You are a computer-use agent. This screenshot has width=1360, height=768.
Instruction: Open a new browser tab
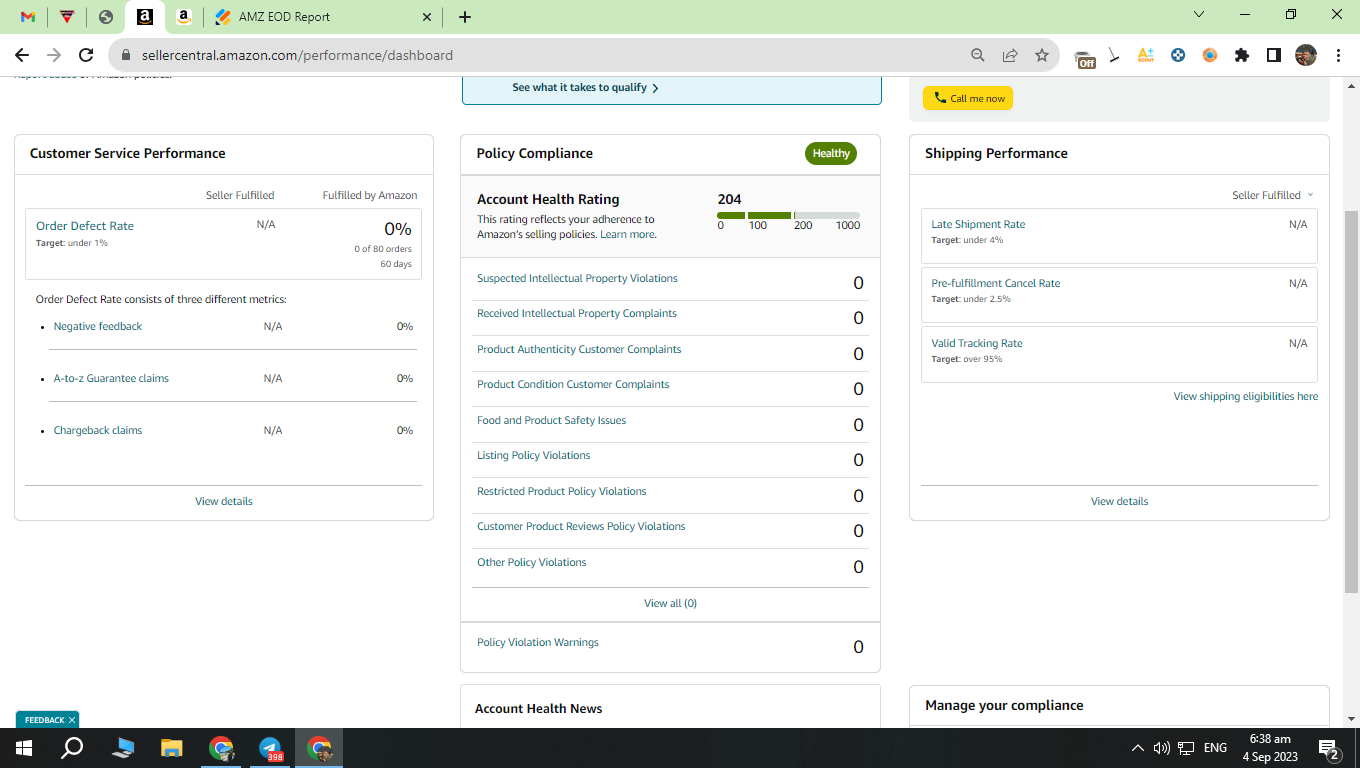464,17
